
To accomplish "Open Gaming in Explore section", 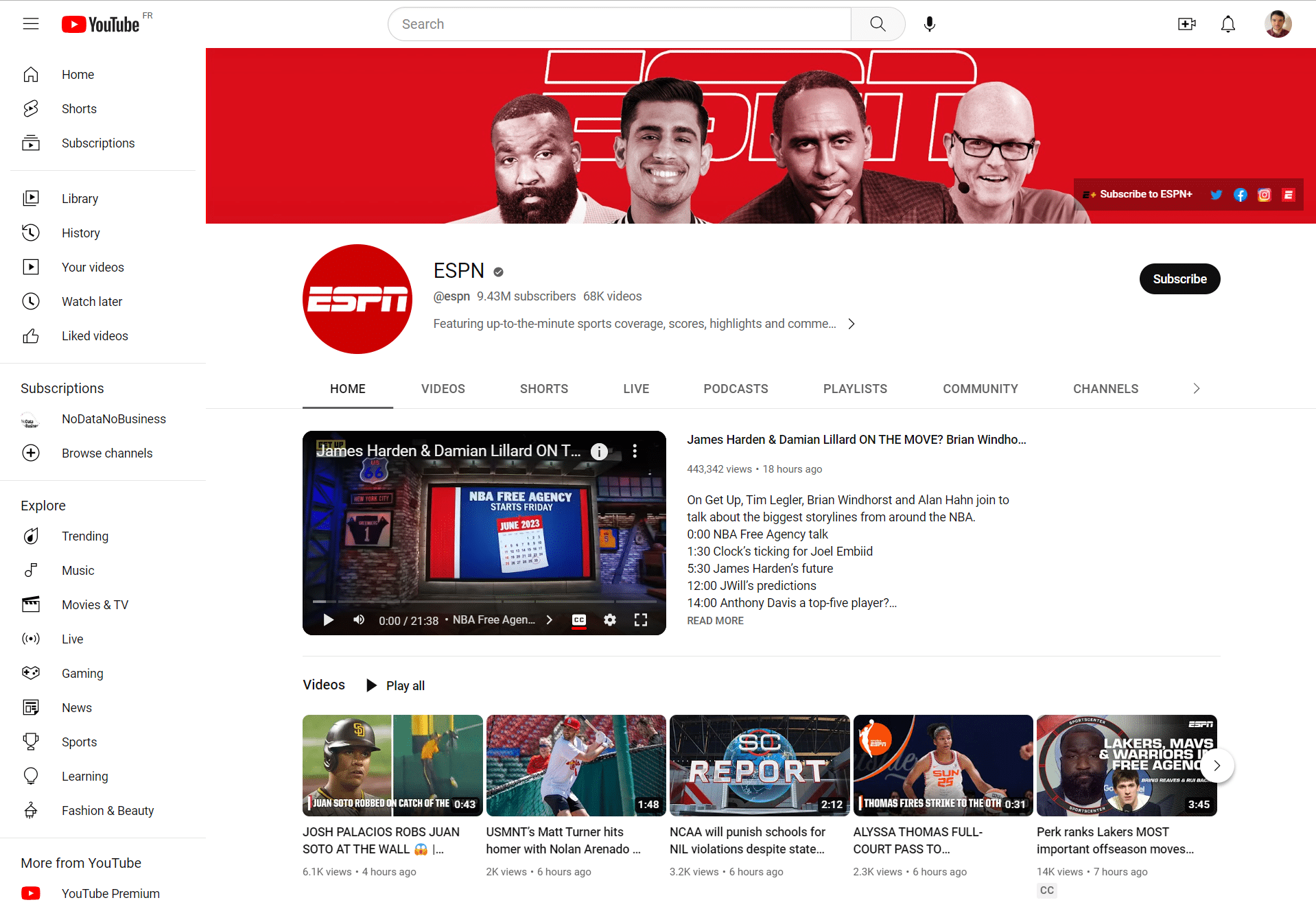I will 103,674.
